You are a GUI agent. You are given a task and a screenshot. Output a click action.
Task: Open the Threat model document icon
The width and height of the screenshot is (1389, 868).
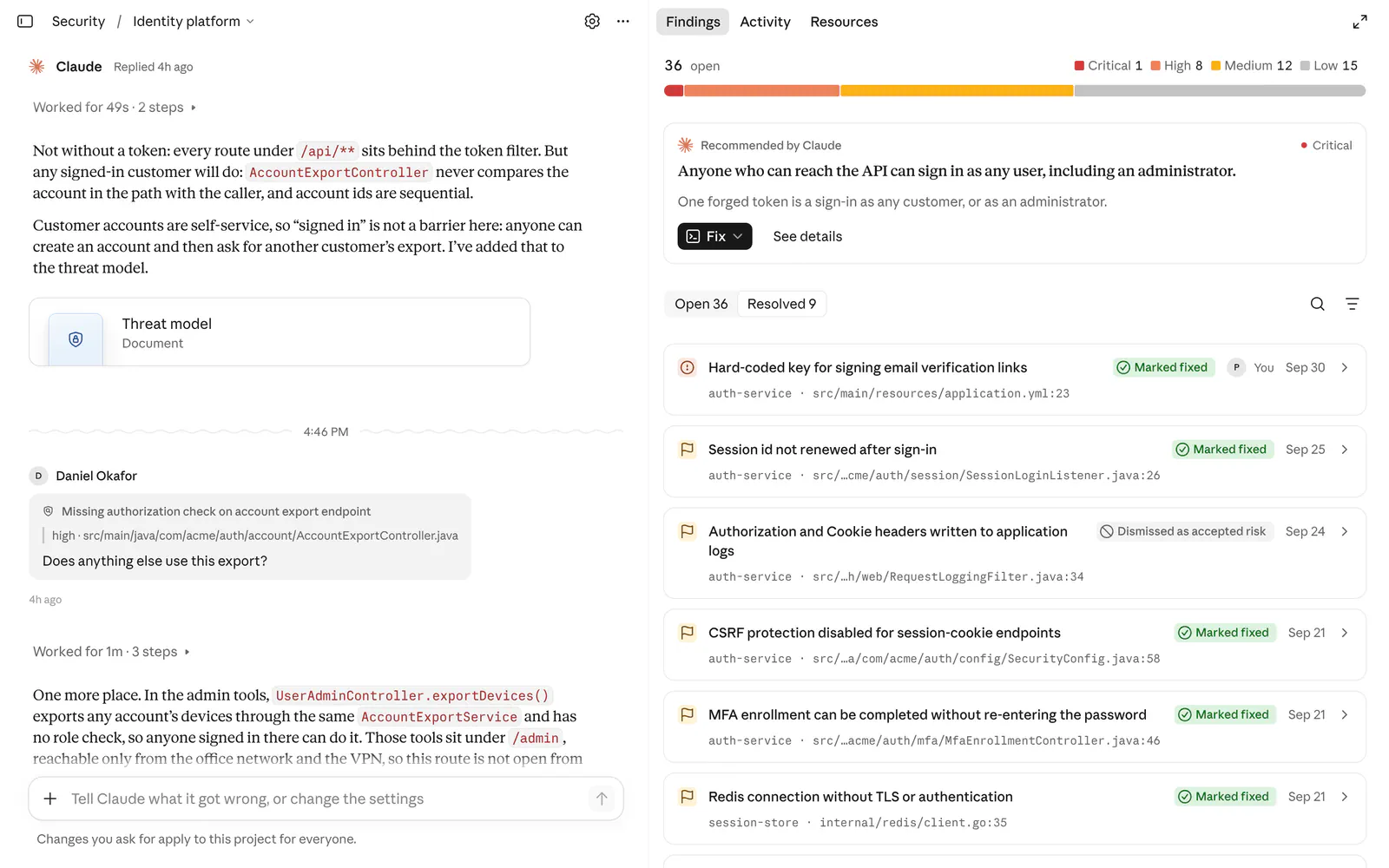tap(76, 339)
